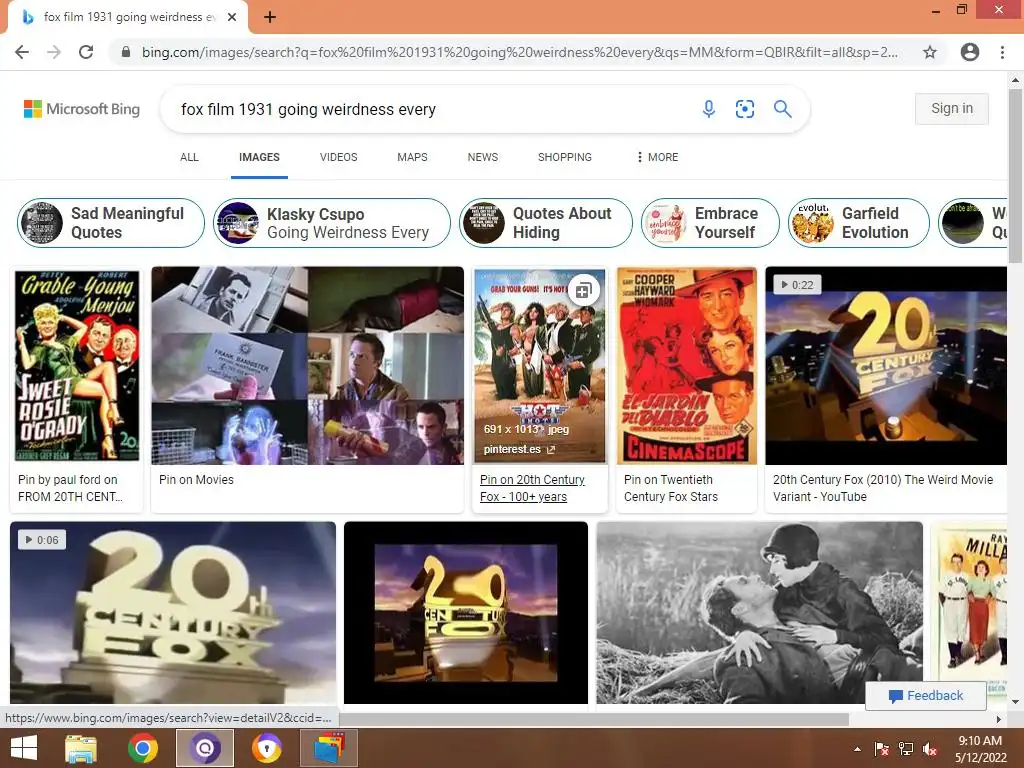Select the IMAGES tab
Screen dimensions: 1024x768
point(259,157)
